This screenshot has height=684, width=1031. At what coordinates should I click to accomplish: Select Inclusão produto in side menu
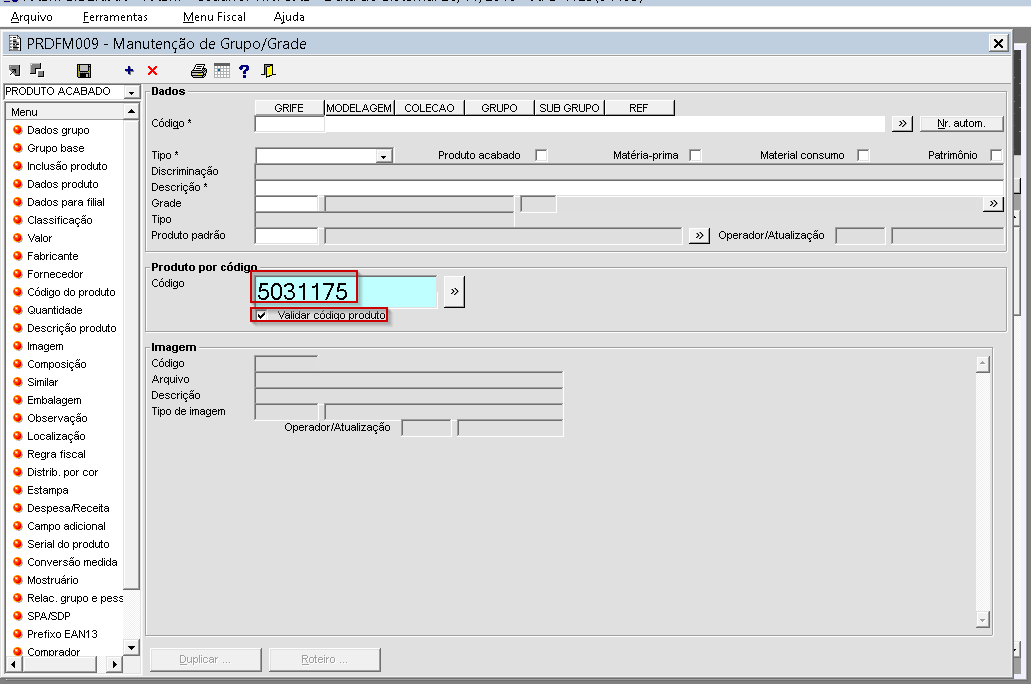tap(66, 166)
